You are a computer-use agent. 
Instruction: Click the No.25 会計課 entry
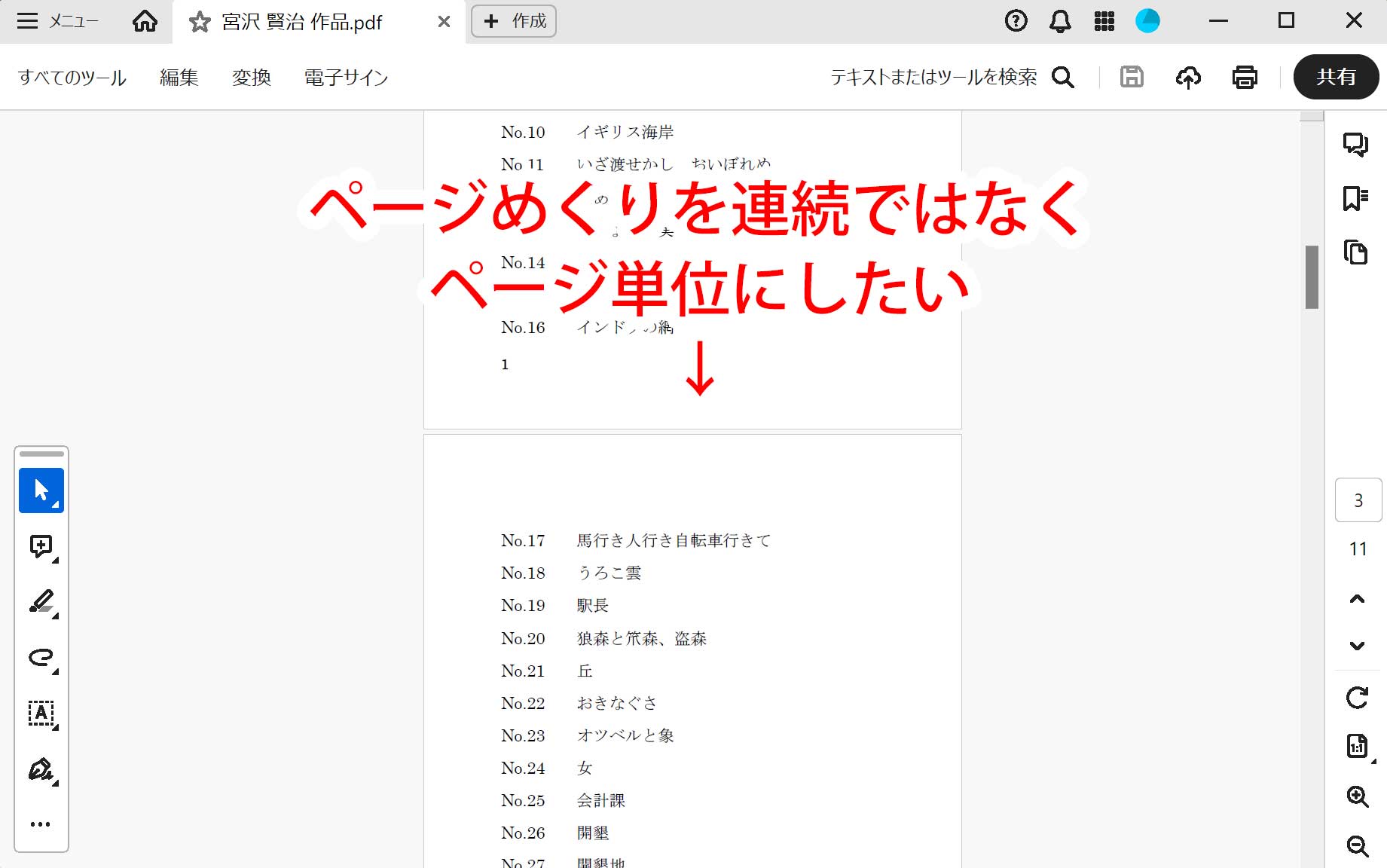pos(564,800)
